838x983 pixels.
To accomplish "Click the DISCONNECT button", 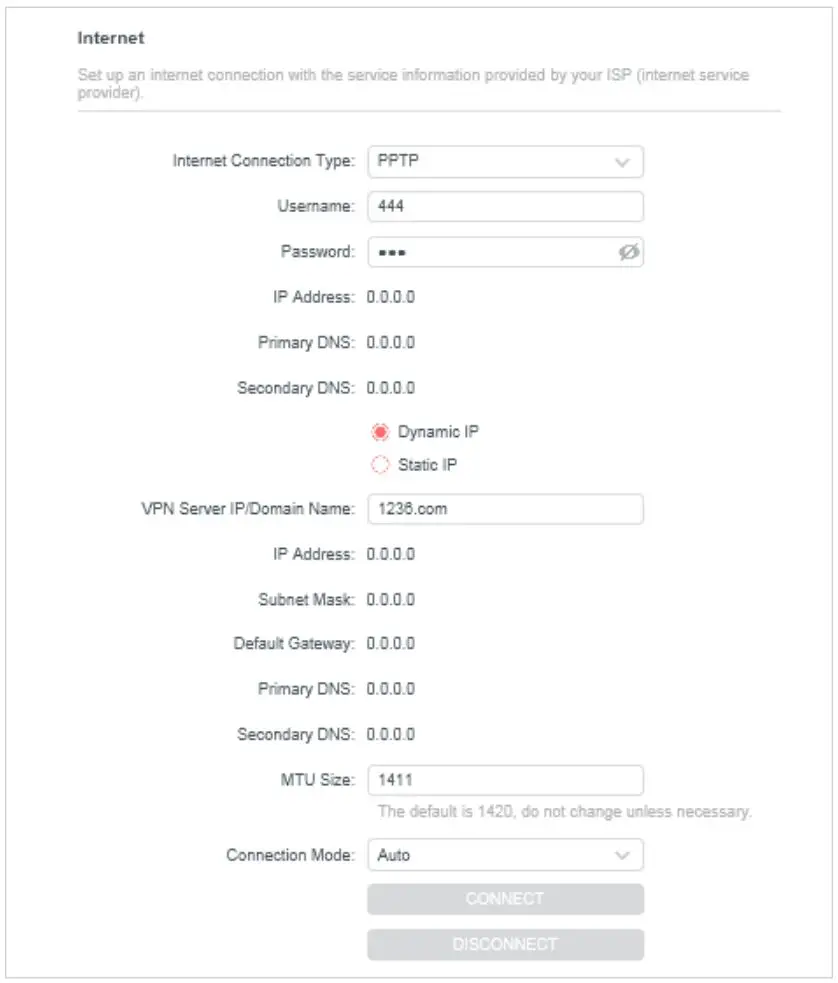I will [505, 943].
